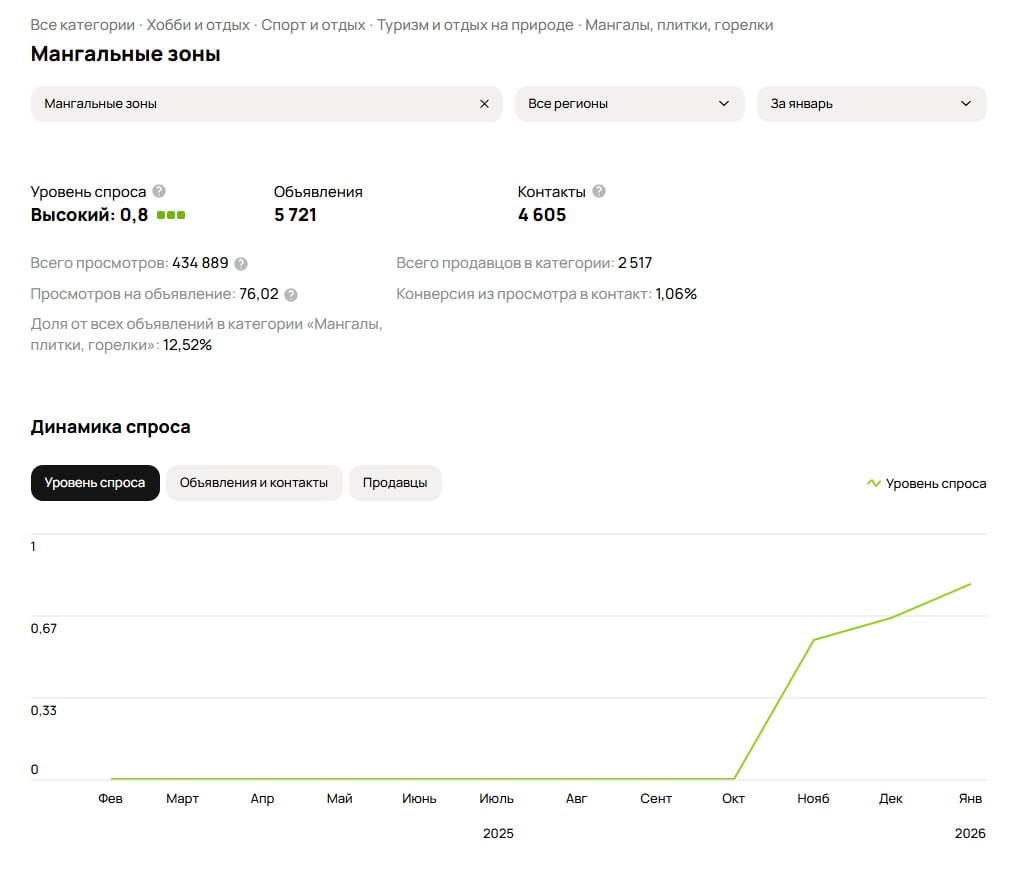Clear the Мангальные зоны search field

tap(484, 104)
